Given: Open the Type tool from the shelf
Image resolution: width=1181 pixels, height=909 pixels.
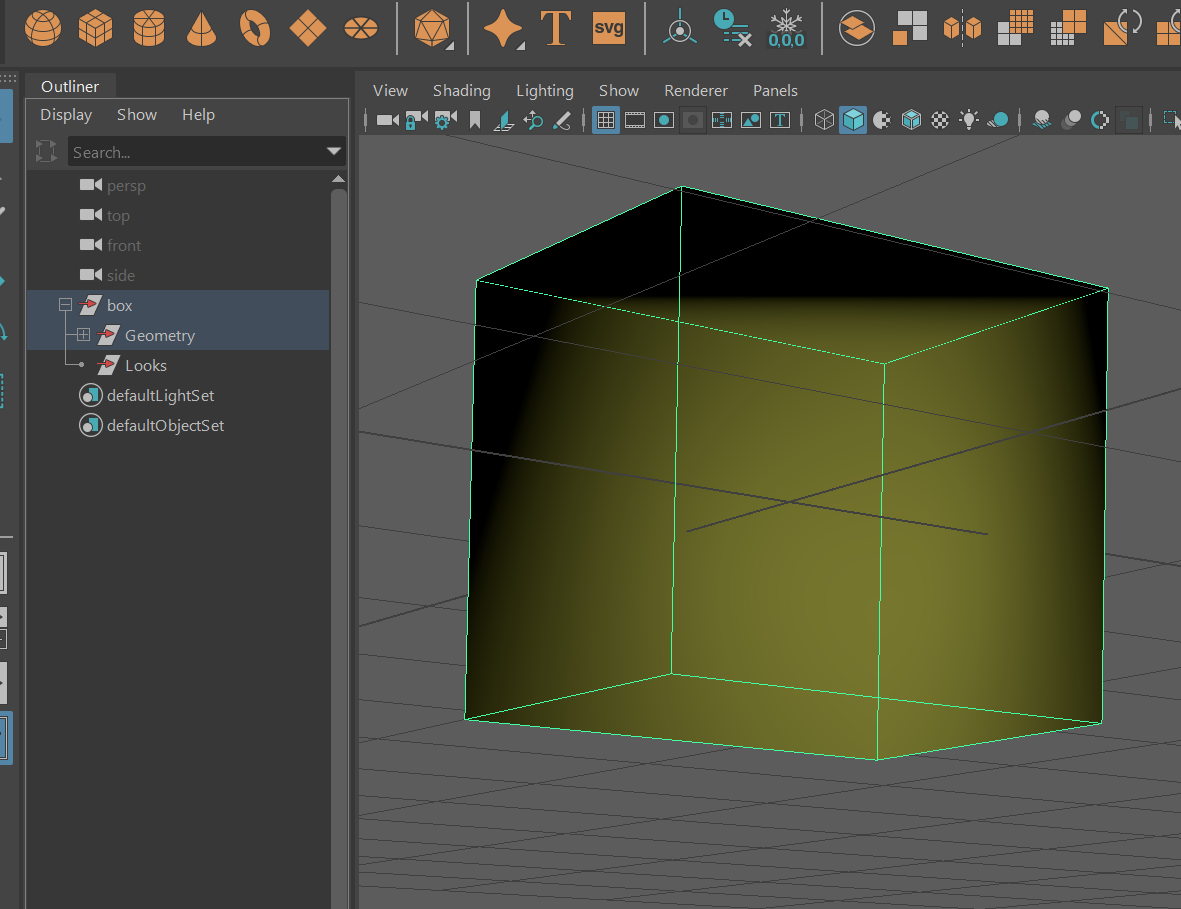Looking at the screenshot, I should click(556, 28).
